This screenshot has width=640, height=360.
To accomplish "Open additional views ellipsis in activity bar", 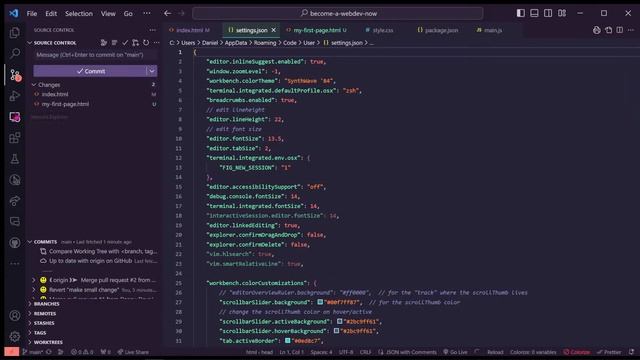I will pos(15,263).
